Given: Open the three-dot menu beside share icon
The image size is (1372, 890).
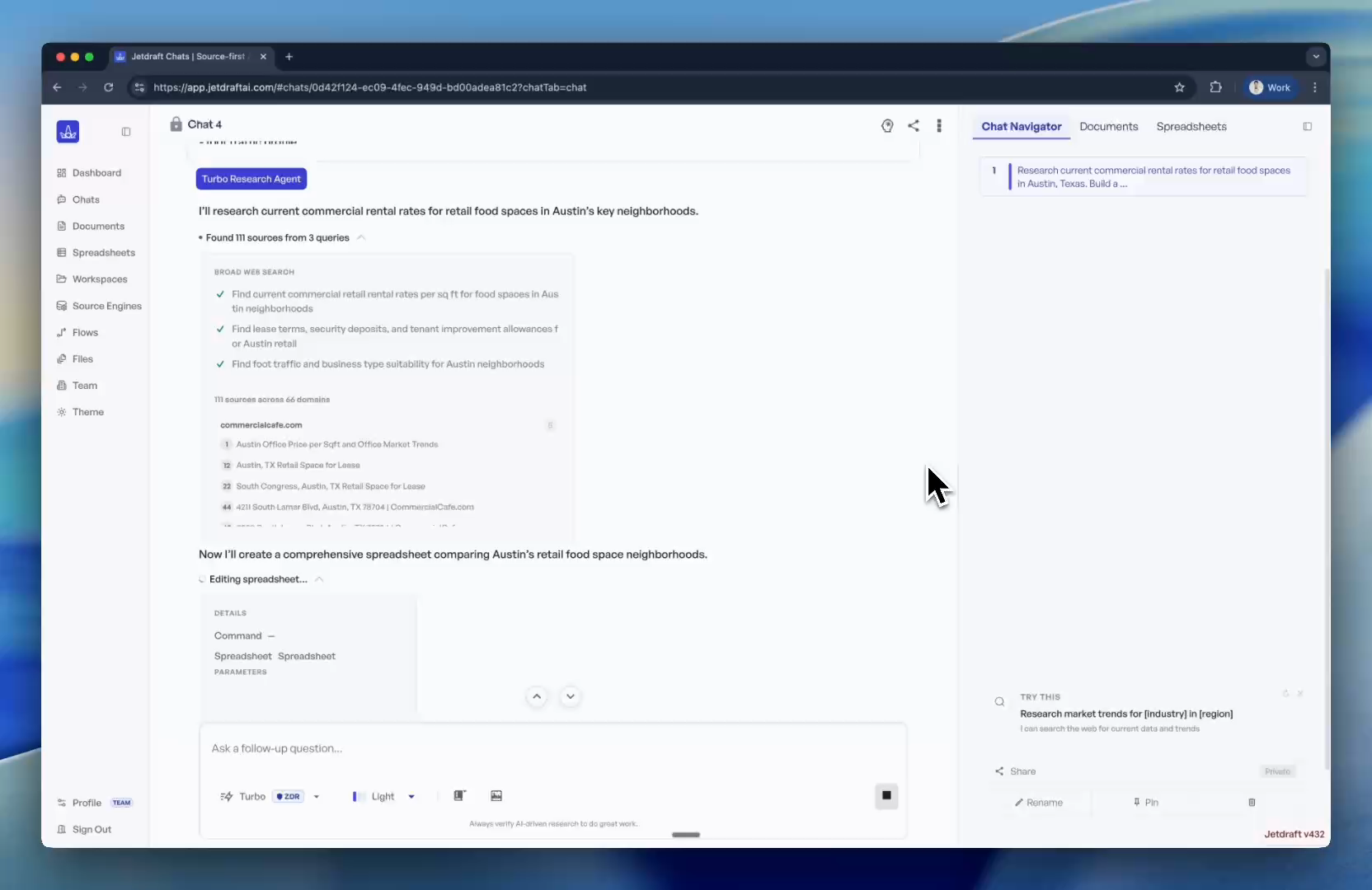Looking at the screenshot, I should (940, 125).
